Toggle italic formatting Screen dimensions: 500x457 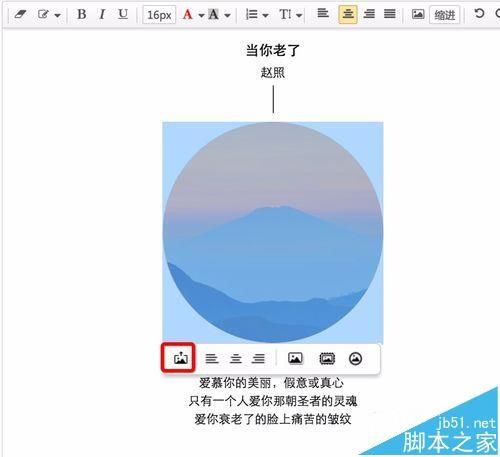click(102, 14)
